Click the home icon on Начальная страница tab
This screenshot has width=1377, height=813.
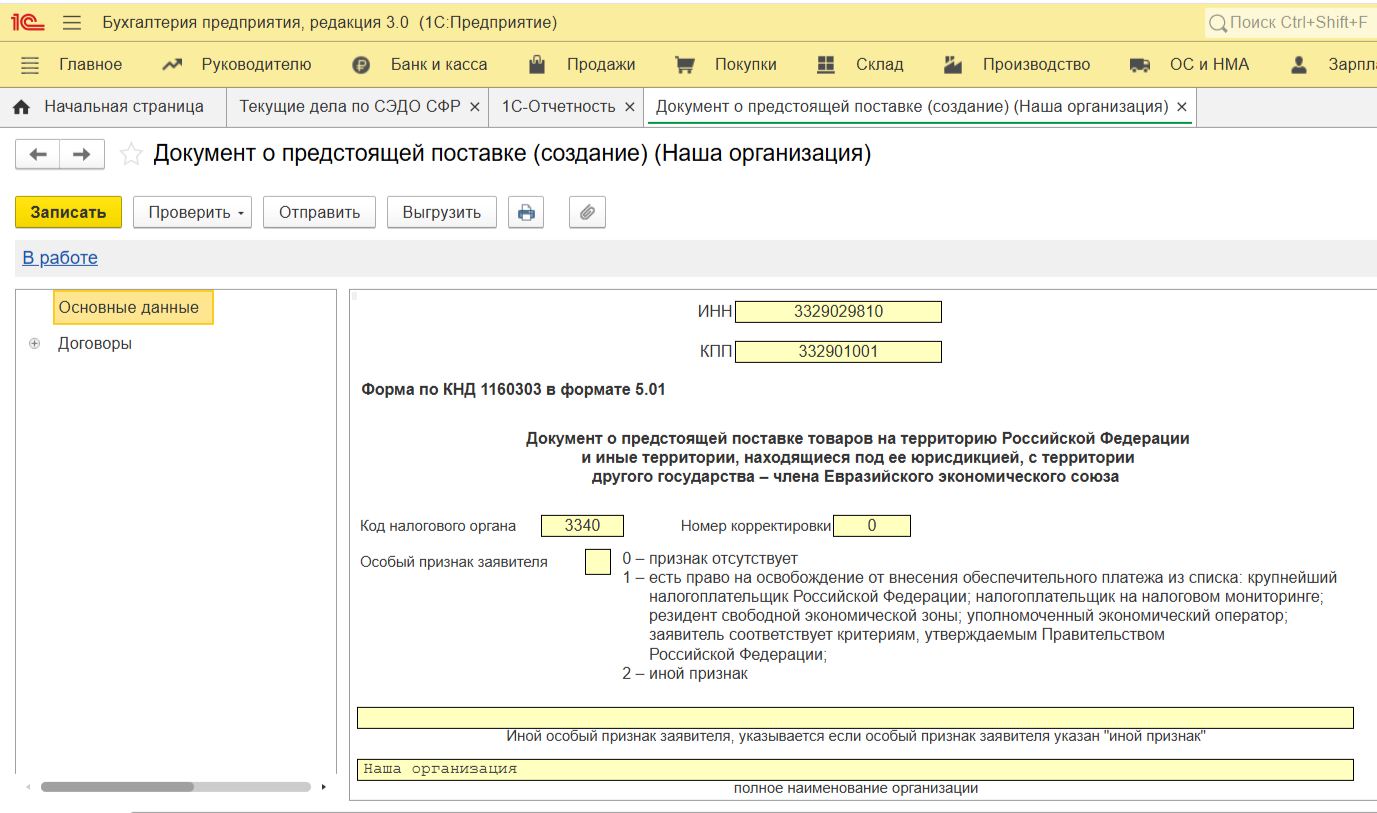point(22,106)
